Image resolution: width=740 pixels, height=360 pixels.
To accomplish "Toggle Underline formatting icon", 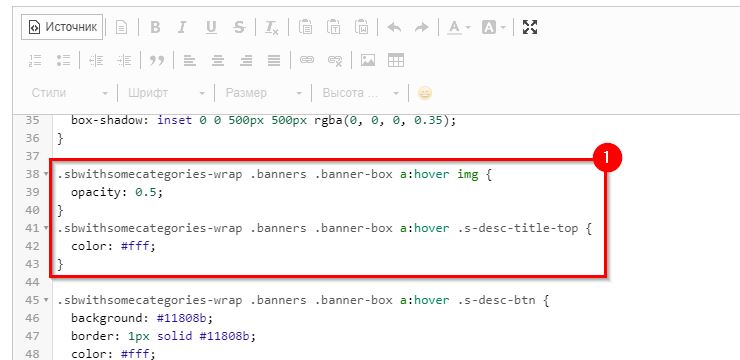I will click(x=211, y=27).
